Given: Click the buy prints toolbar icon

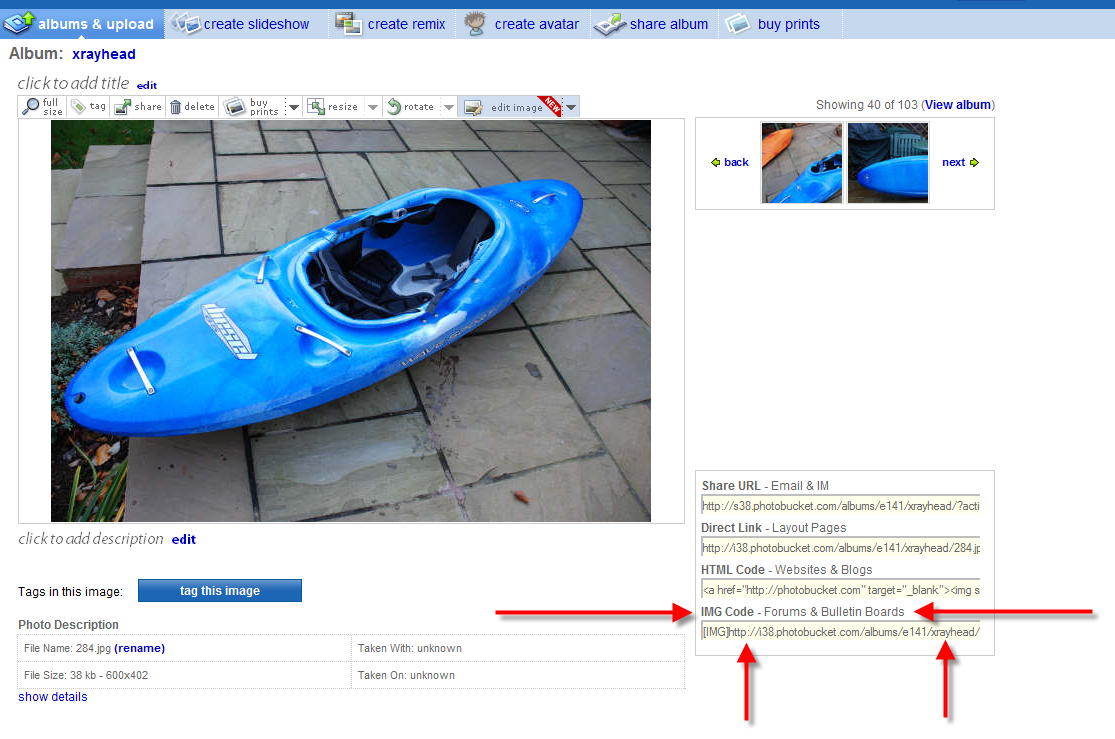Looking at the screenshot, I should pyautogui.click(x=235, y=107).
